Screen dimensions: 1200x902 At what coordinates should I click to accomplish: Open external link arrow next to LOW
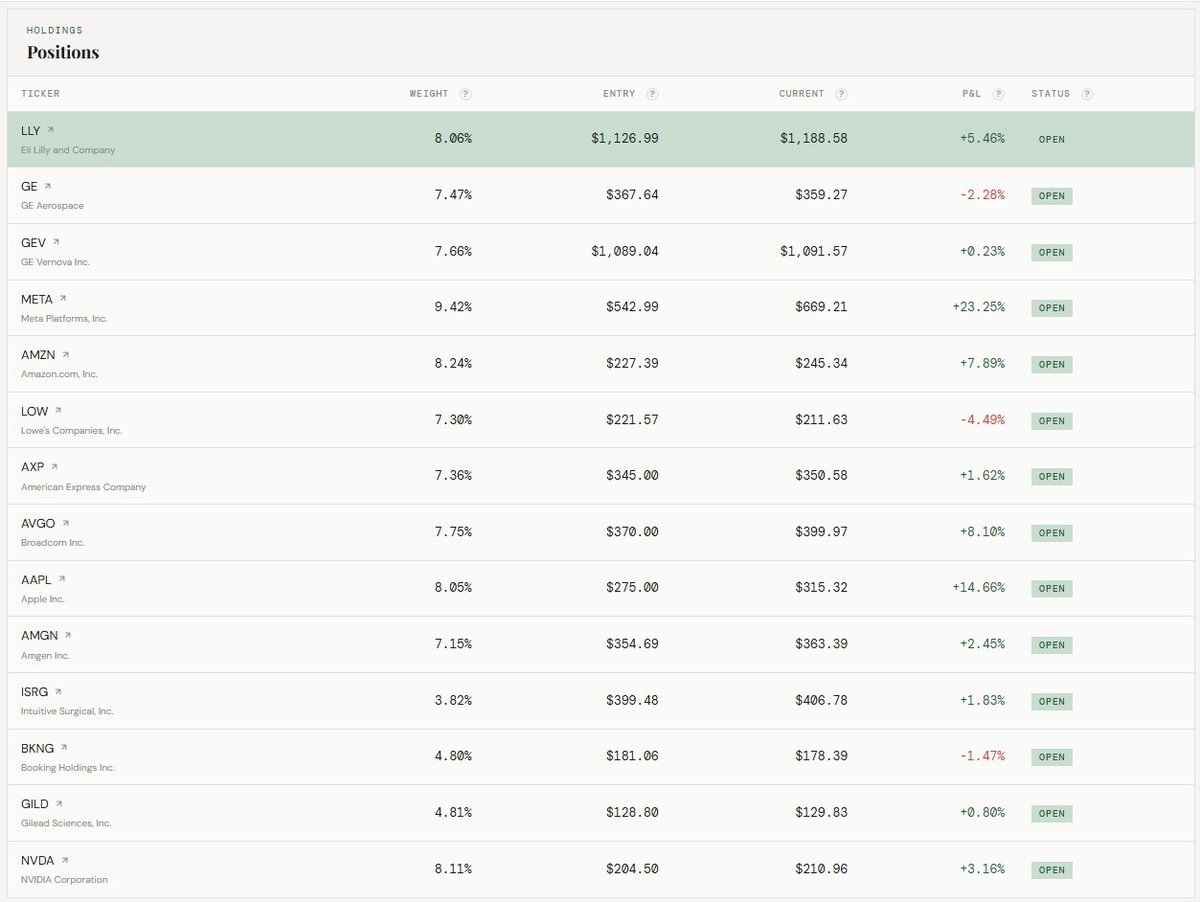[58, 410]
